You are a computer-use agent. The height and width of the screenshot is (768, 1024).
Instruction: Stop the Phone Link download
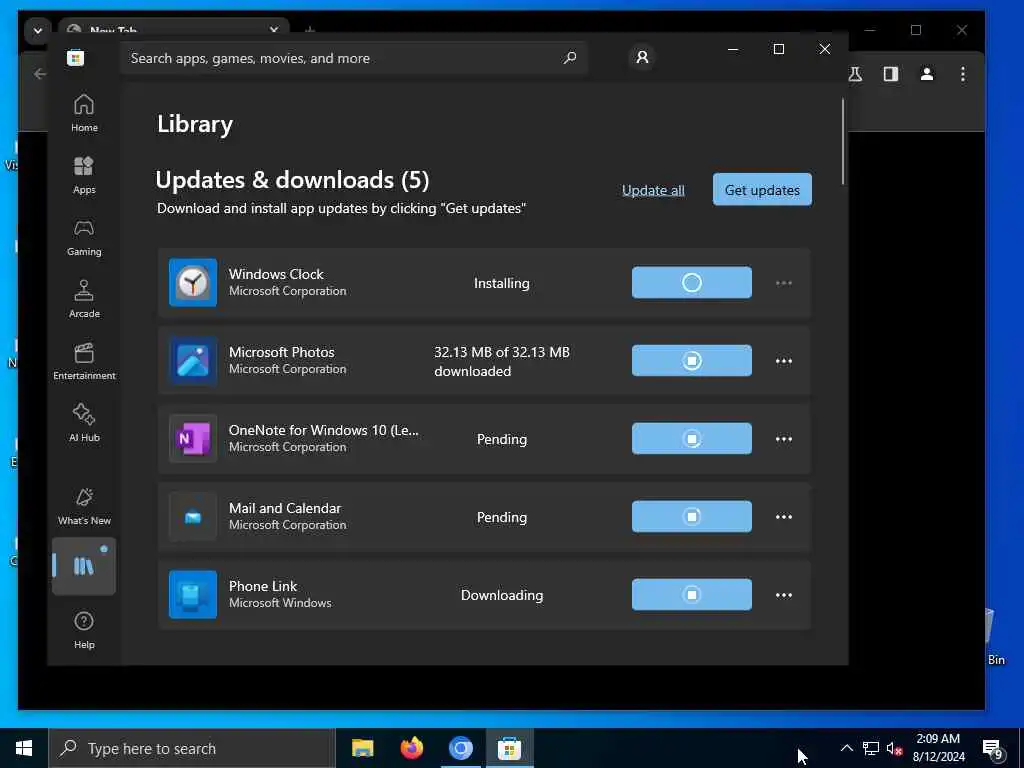[x=692, y=594]
